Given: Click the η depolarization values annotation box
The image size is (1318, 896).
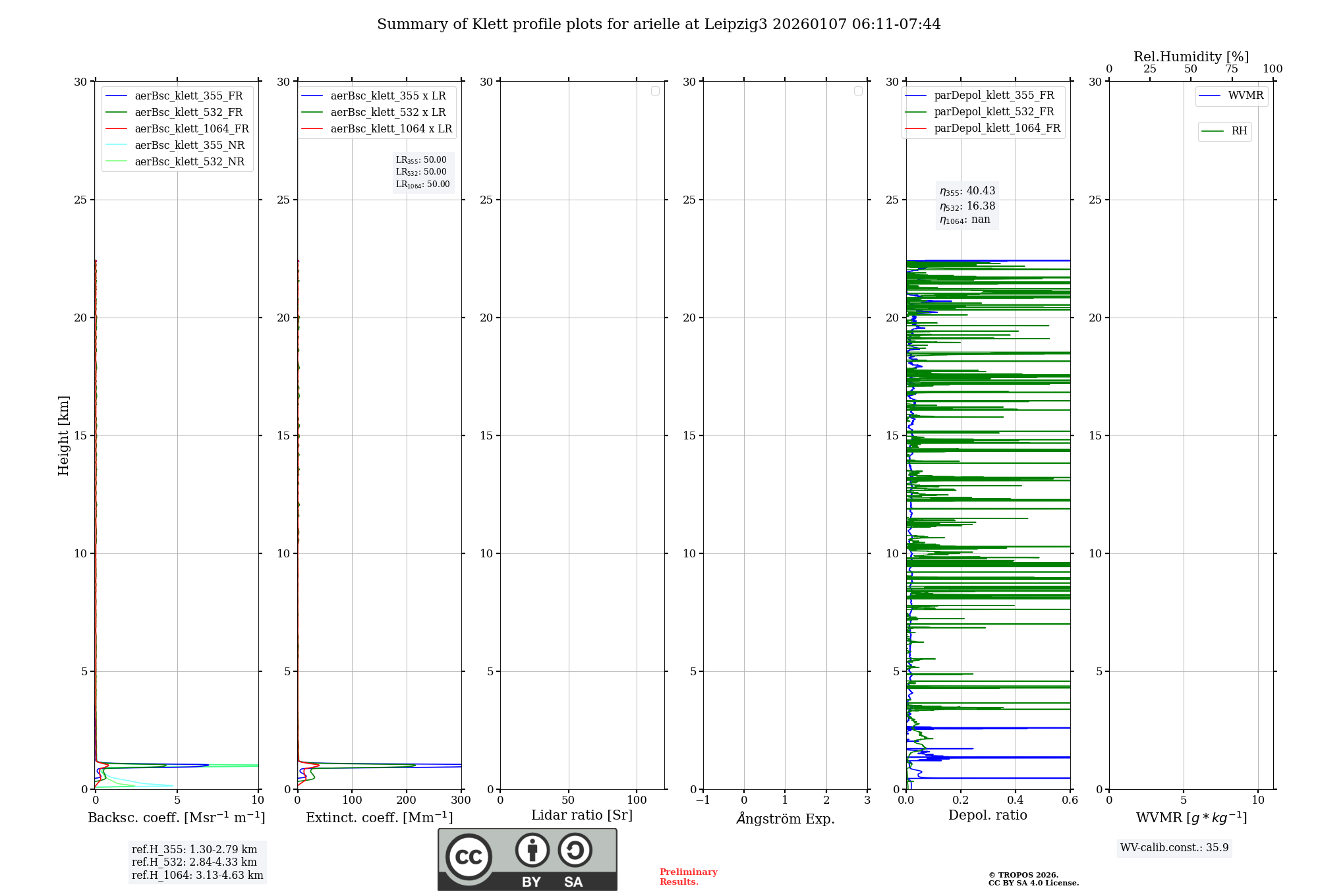Looking at the screenshot, I should pos(967,205).
